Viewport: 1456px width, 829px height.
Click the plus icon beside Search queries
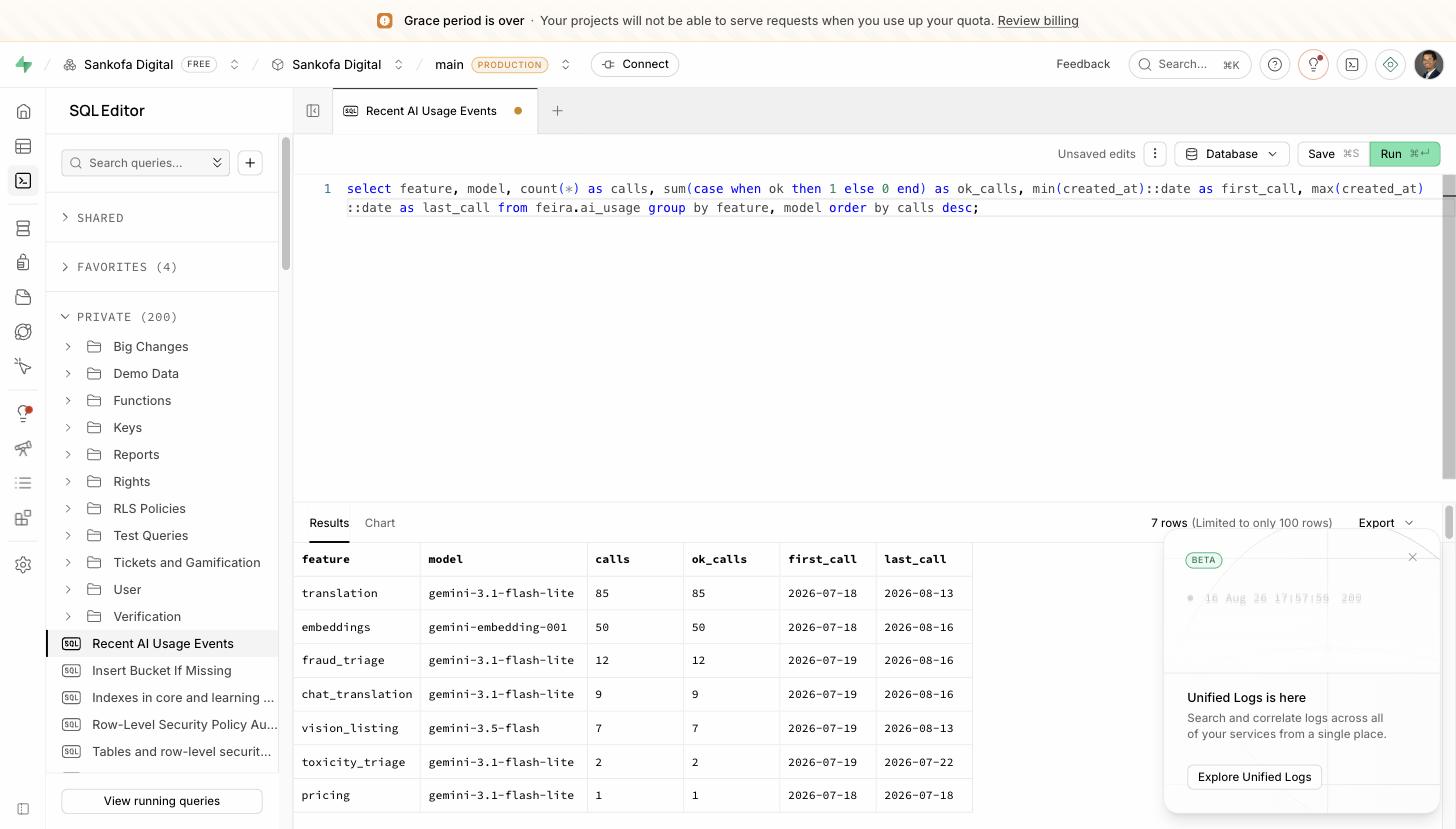(250, 163)
